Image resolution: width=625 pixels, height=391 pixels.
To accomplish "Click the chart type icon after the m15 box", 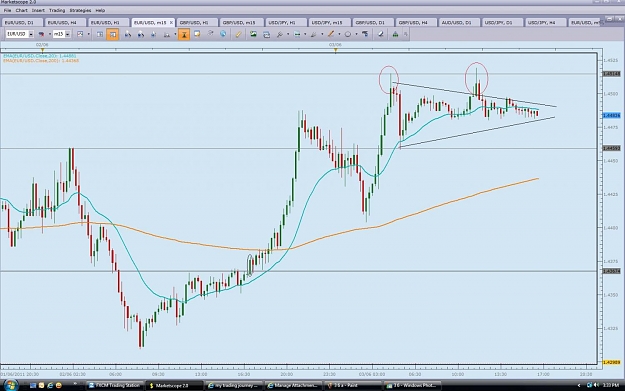I will pyautogui.click(x=80, y=34).
